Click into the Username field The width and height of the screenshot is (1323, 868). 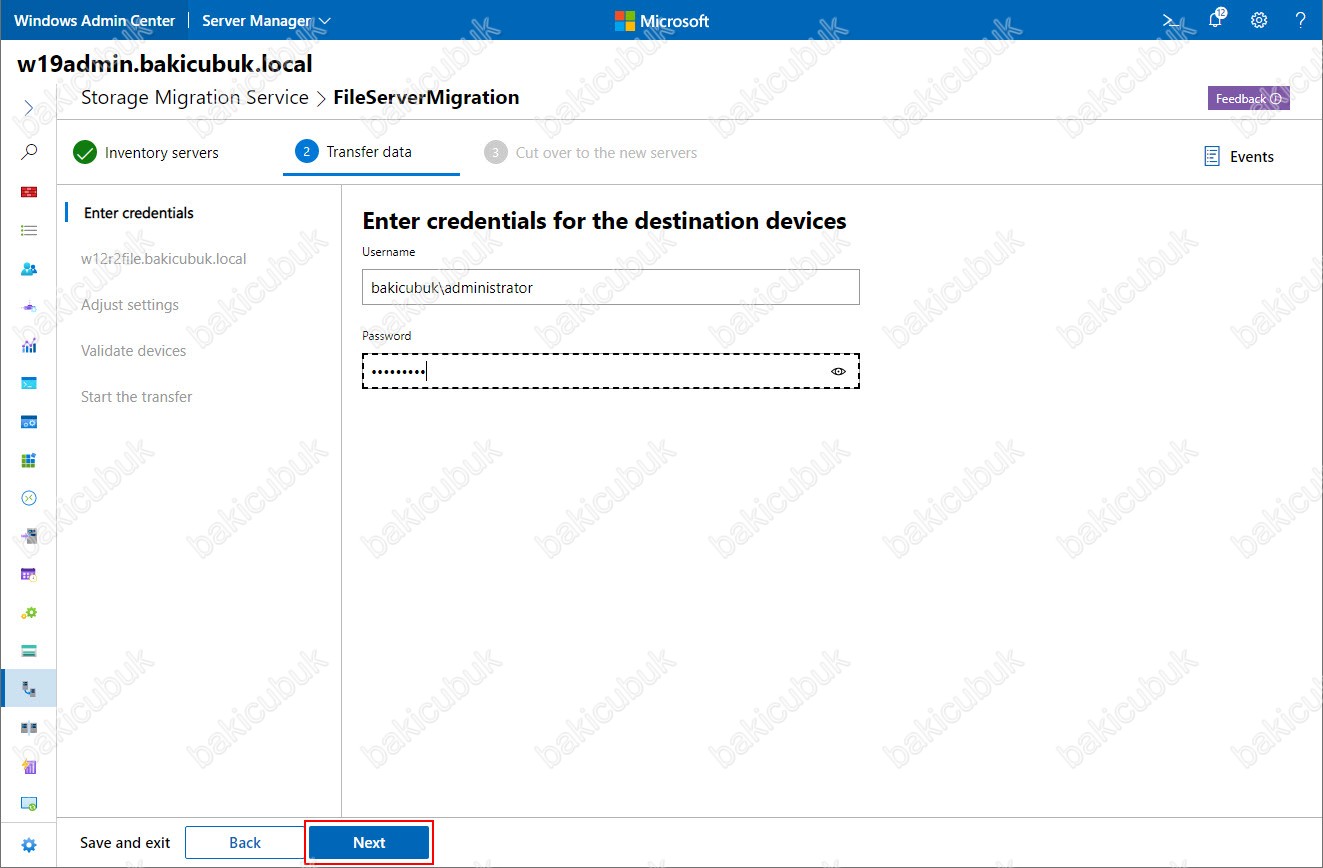(x=611, y=287)
